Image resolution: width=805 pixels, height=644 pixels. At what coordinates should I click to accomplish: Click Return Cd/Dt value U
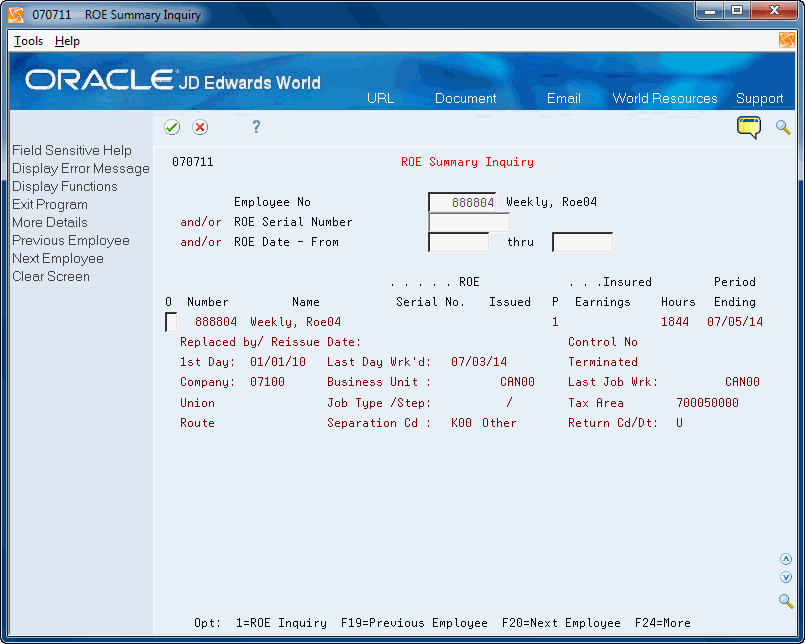pyautogui.click(x=679, y=423)
